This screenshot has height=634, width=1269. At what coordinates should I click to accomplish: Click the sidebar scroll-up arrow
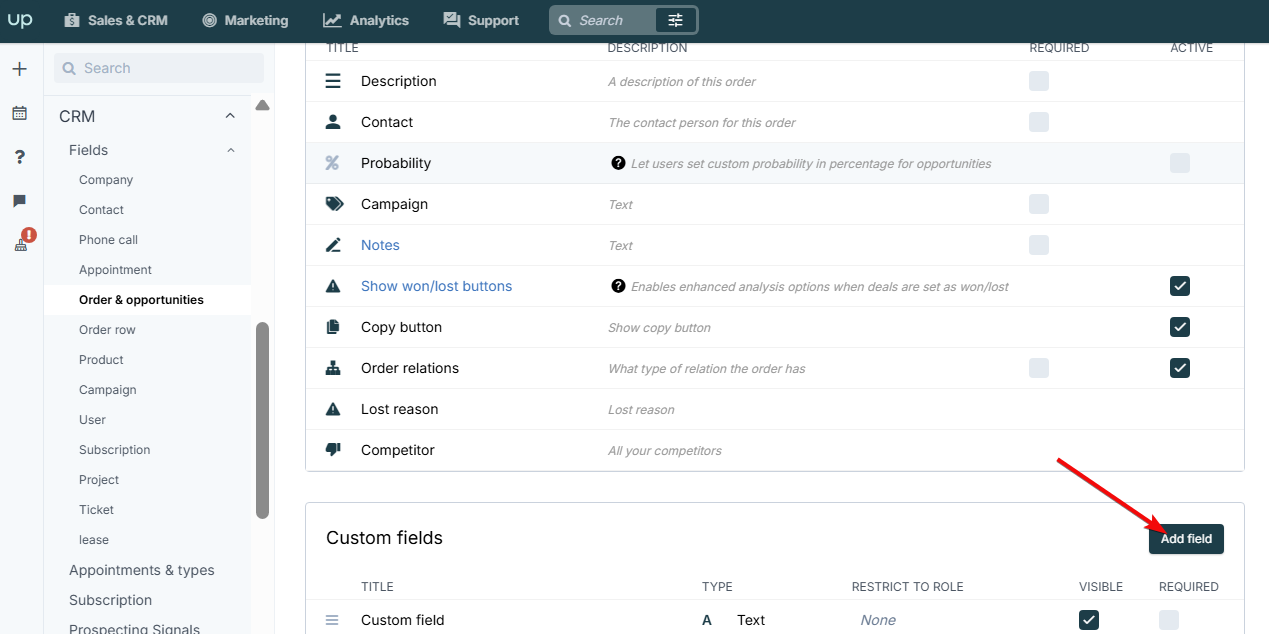tap(262, 105)
